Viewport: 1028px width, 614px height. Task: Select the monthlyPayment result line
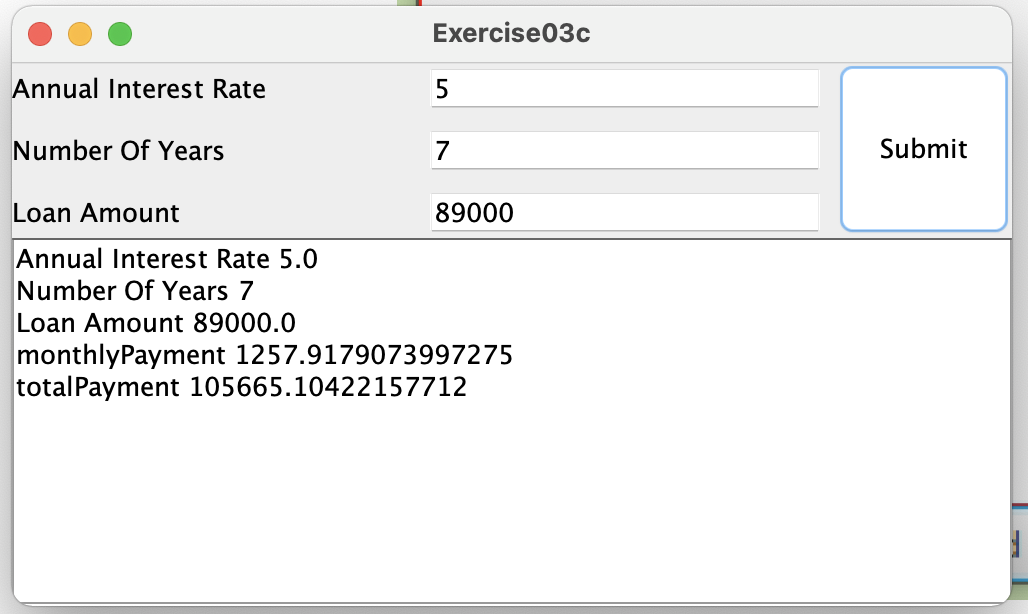tap(262, 354)
